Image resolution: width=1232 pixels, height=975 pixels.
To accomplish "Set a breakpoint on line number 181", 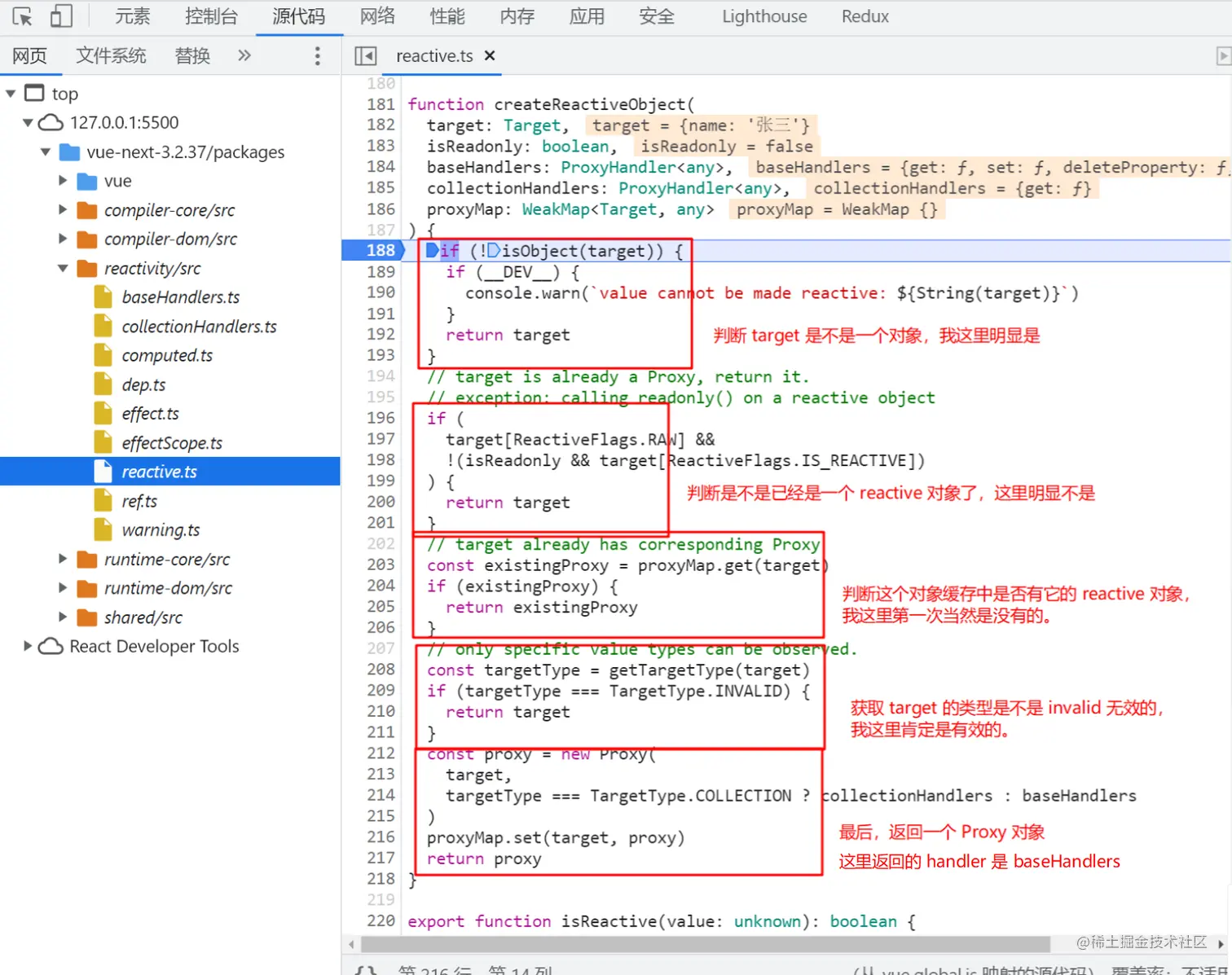I will pos(381,104).
